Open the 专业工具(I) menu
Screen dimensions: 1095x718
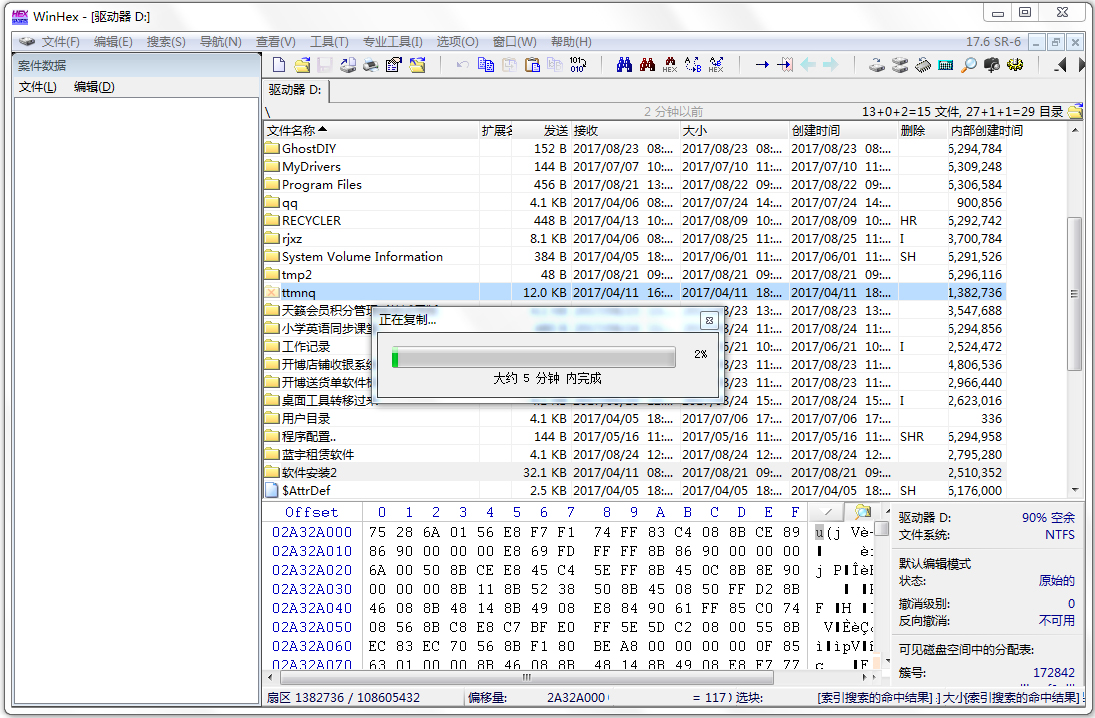click(392, 42)
